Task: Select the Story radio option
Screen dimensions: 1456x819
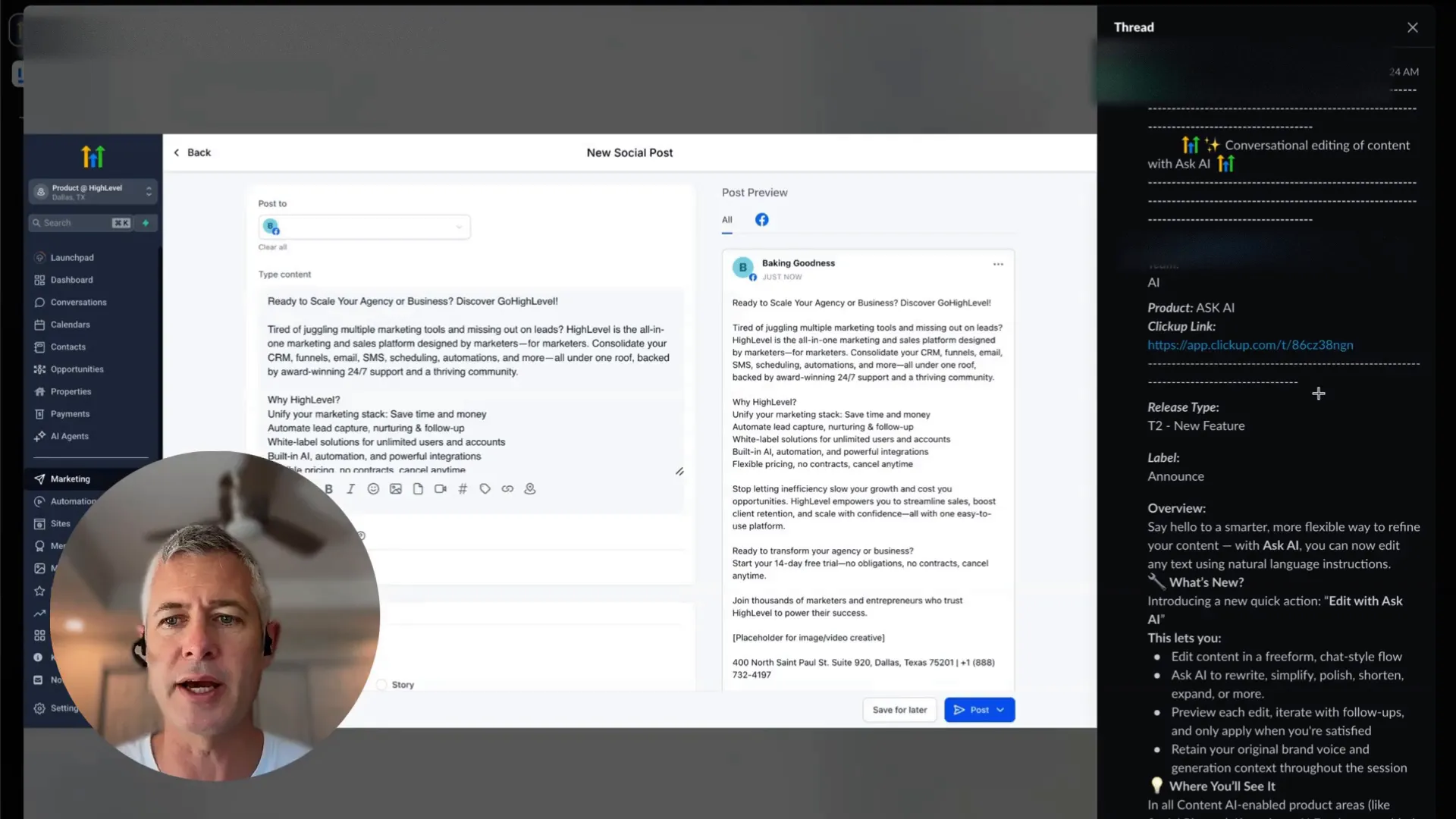Action: pos(381,685)
